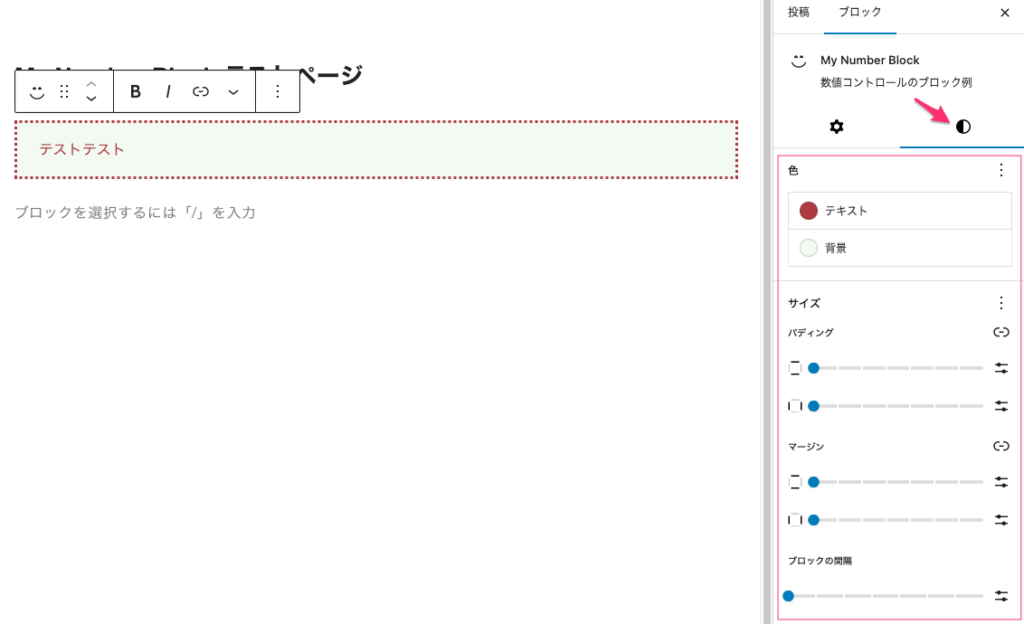Open block options three-dot menu in toolbar
1024x624 pixels.
click(x=277, y=92)
